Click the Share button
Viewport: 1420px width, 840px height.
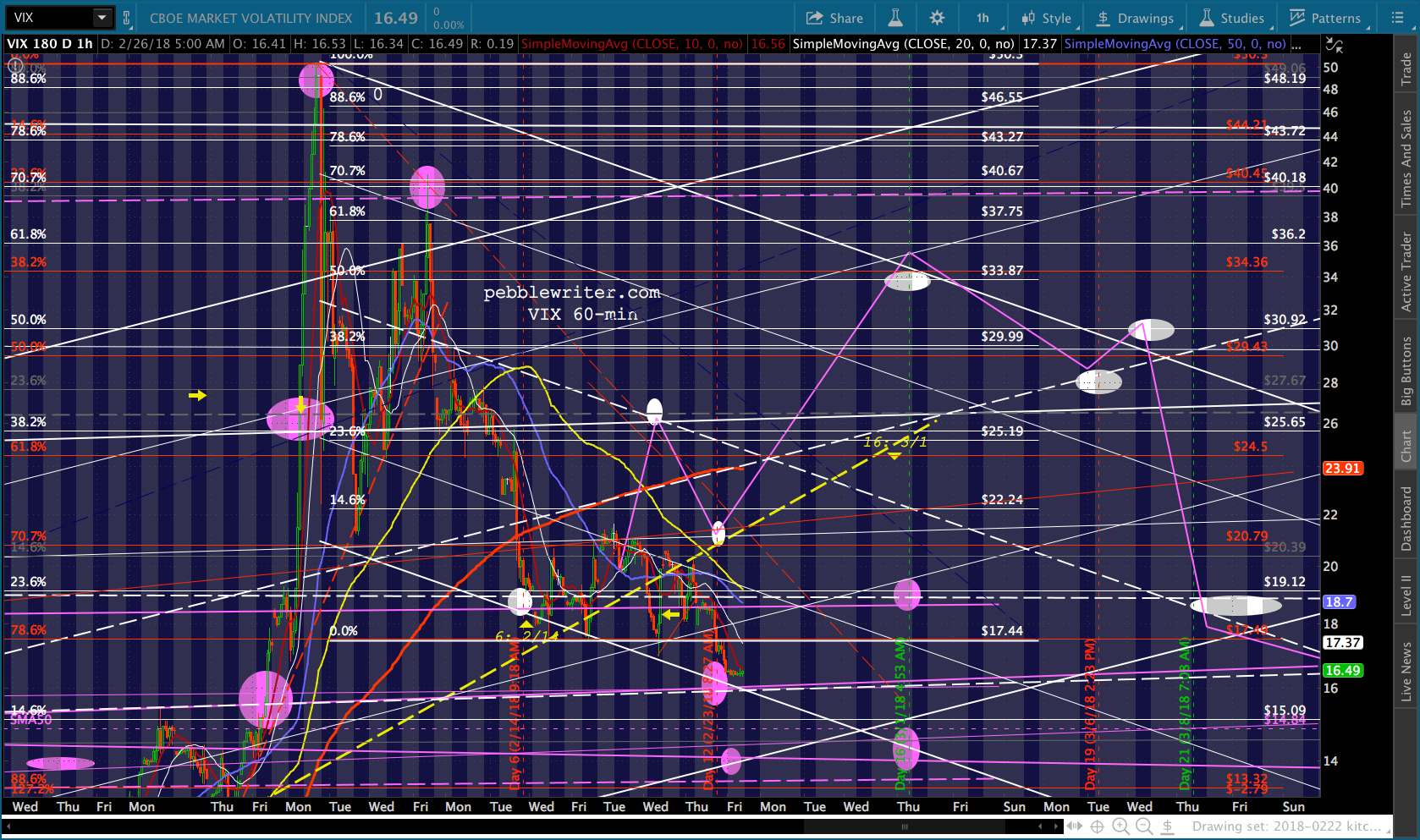(834, 18)
